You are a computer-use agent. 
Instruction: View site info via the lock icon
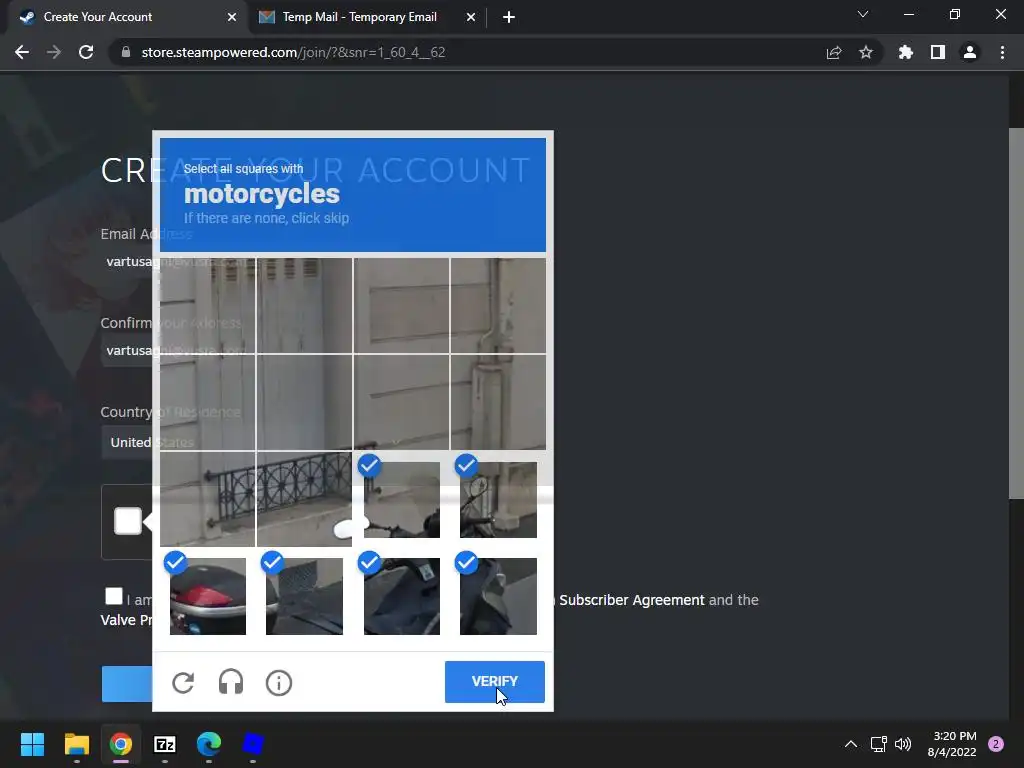click(126, 52)
